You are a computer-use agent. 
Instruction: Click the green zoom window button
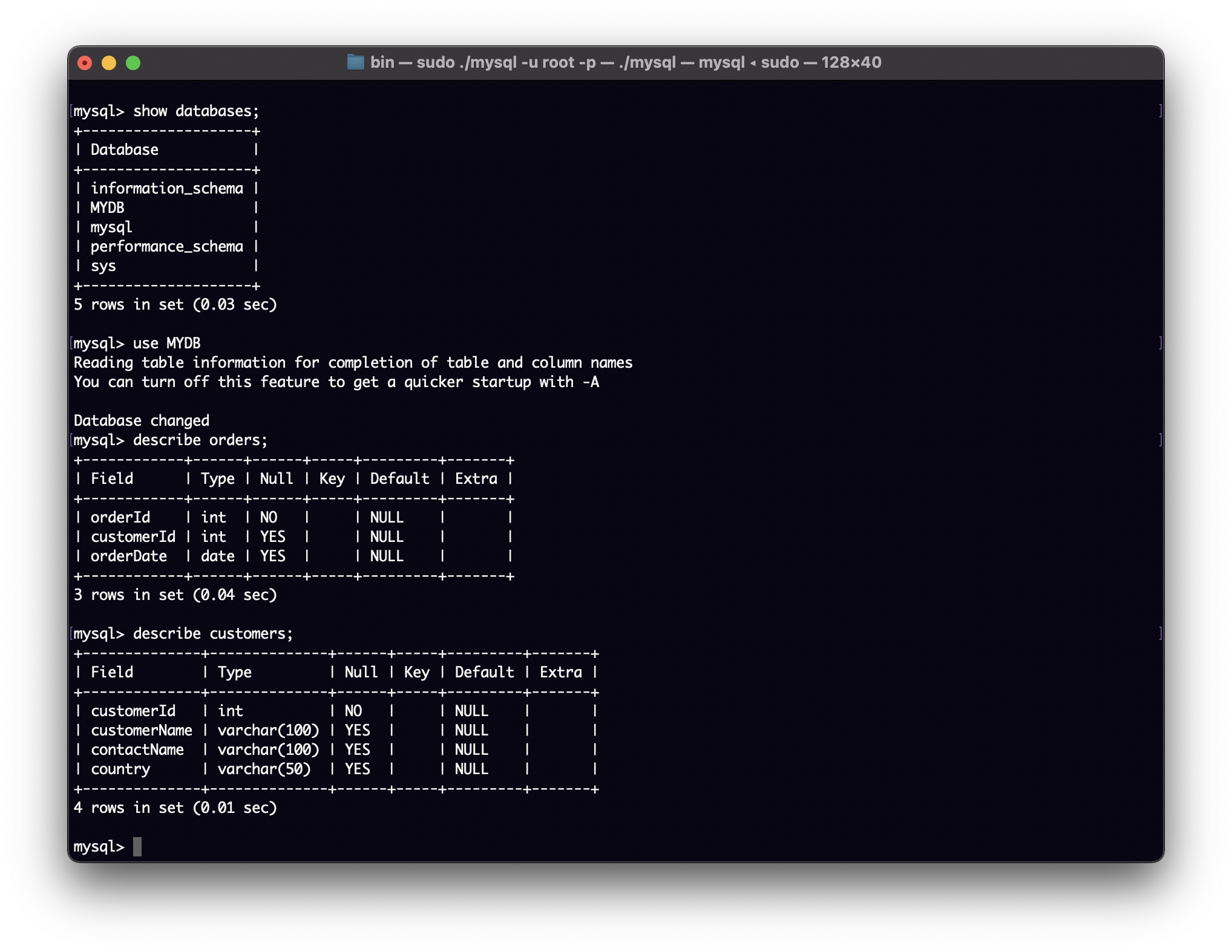click(x=133, y=63)
